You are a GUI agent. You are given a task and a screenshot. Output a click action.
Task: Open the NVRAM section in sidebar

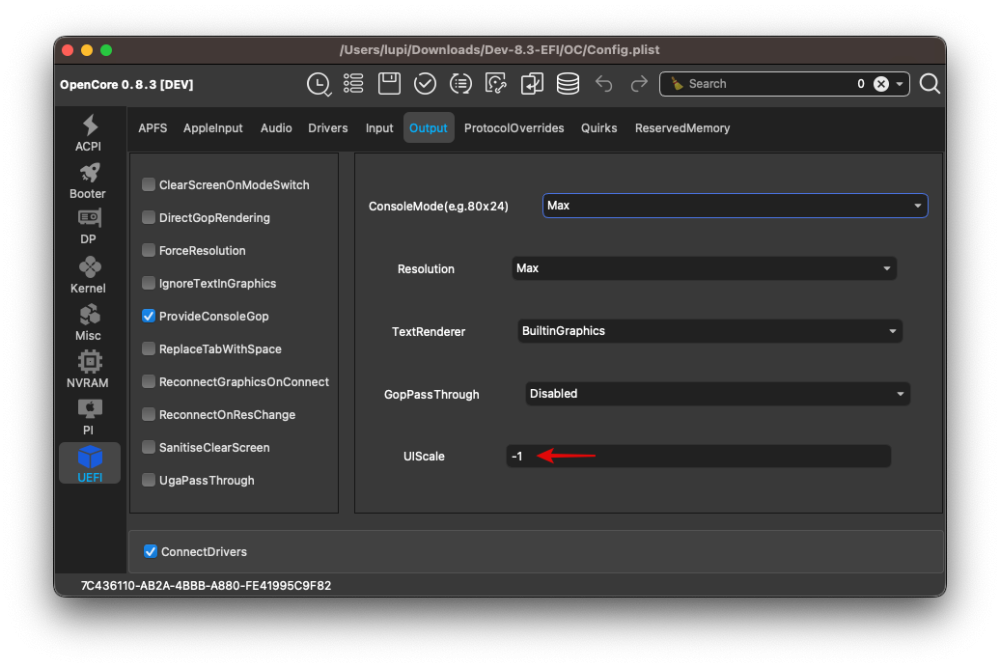coord(88,370)
